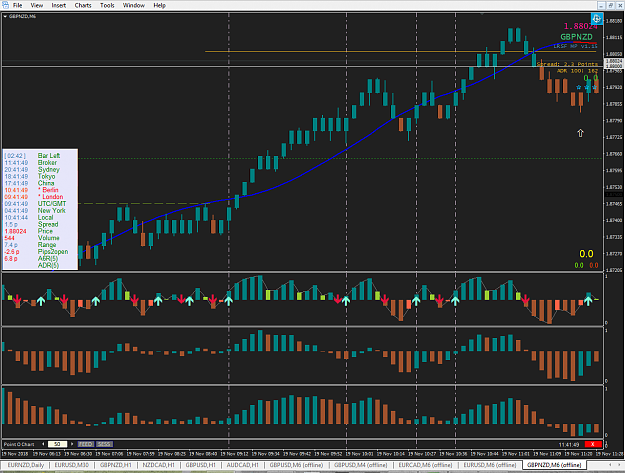Open the Window menu
Viewport: 625px width, 473px height.
(134, 5)
